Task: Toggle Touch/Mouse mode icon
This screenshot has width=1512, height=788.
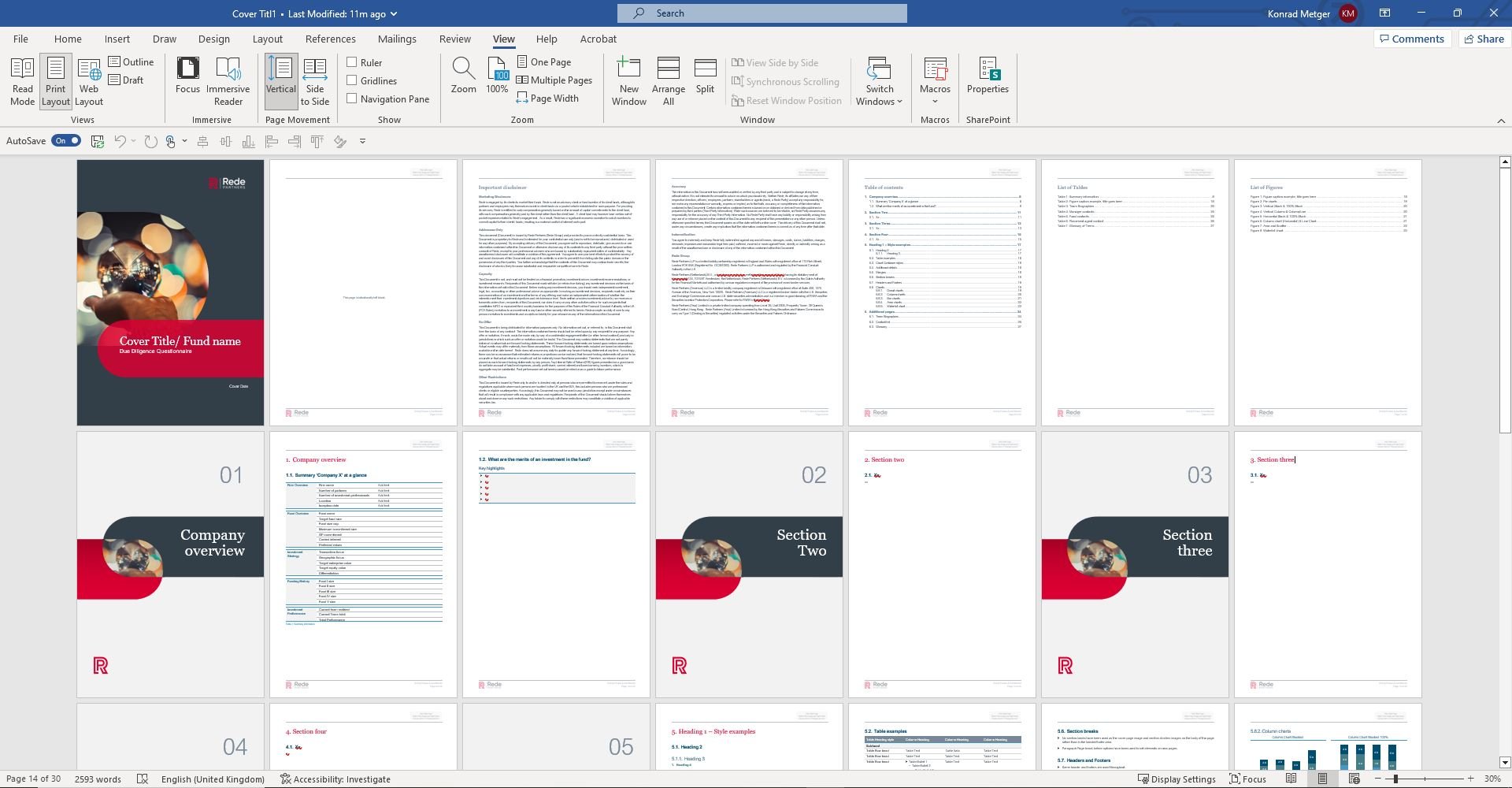Action: coord(170,141)
